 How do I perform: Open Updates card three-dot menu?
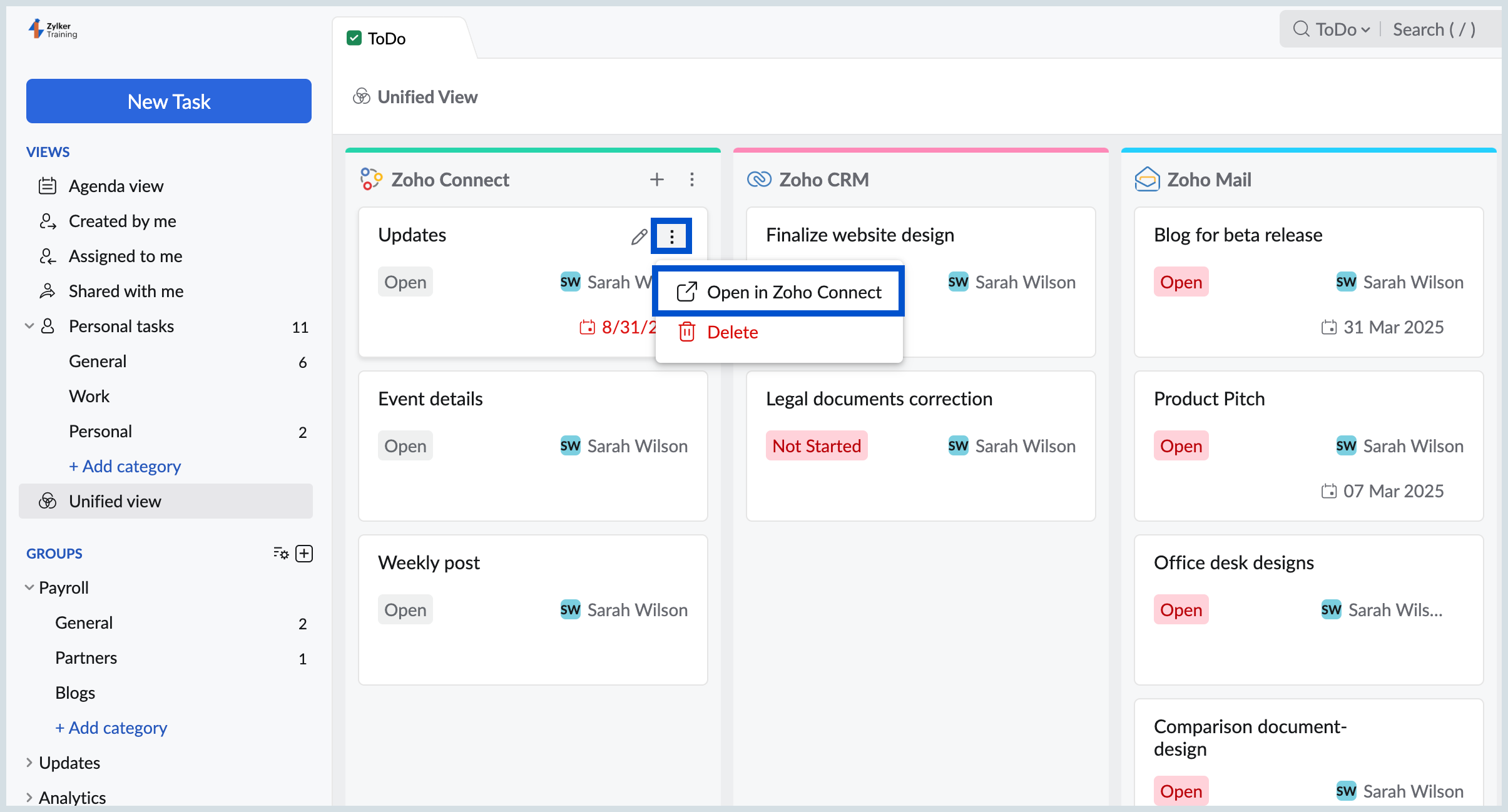[x=671, y=236]
